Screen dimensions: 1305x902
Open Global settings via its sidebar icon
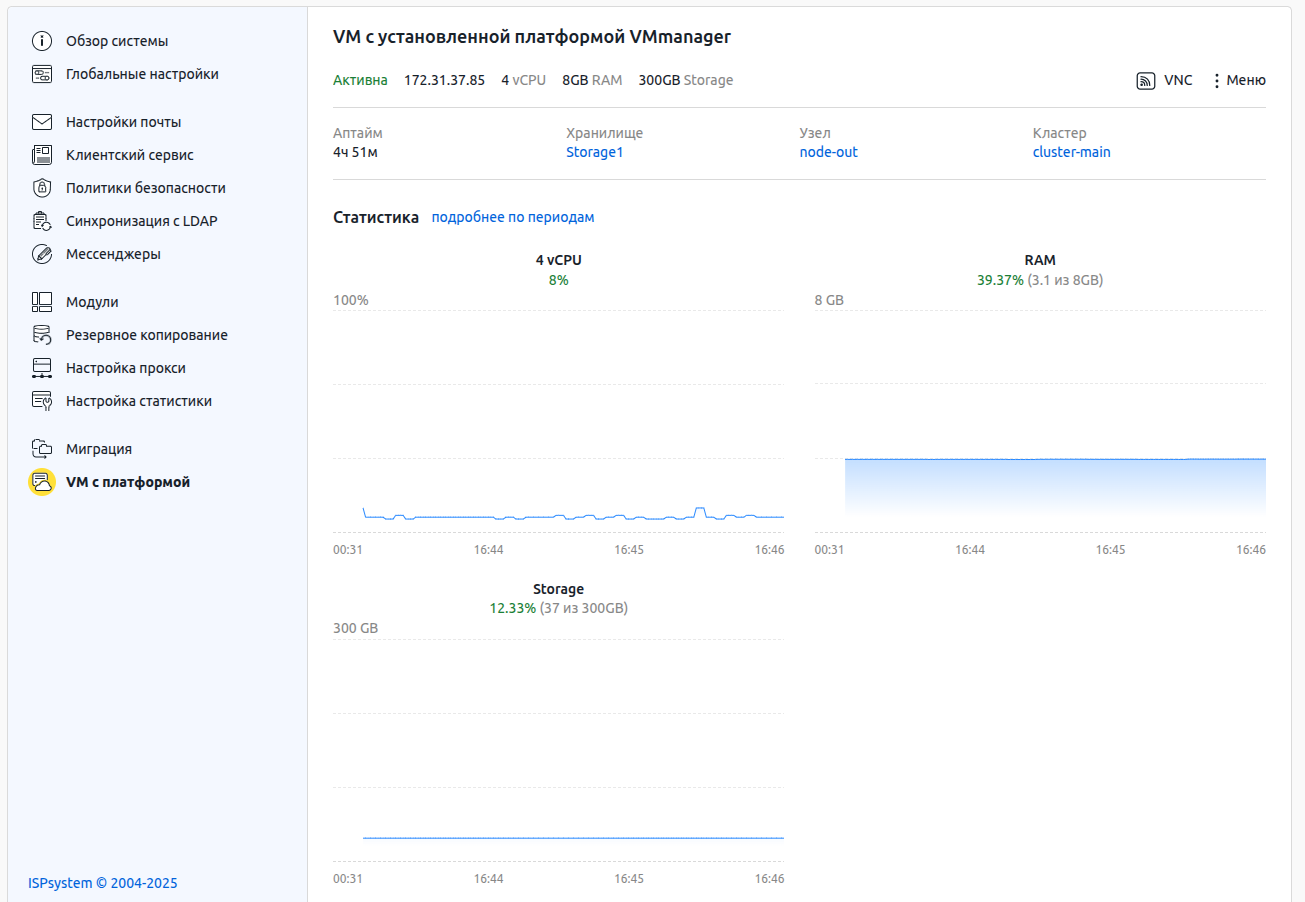[x=42, y=74]
